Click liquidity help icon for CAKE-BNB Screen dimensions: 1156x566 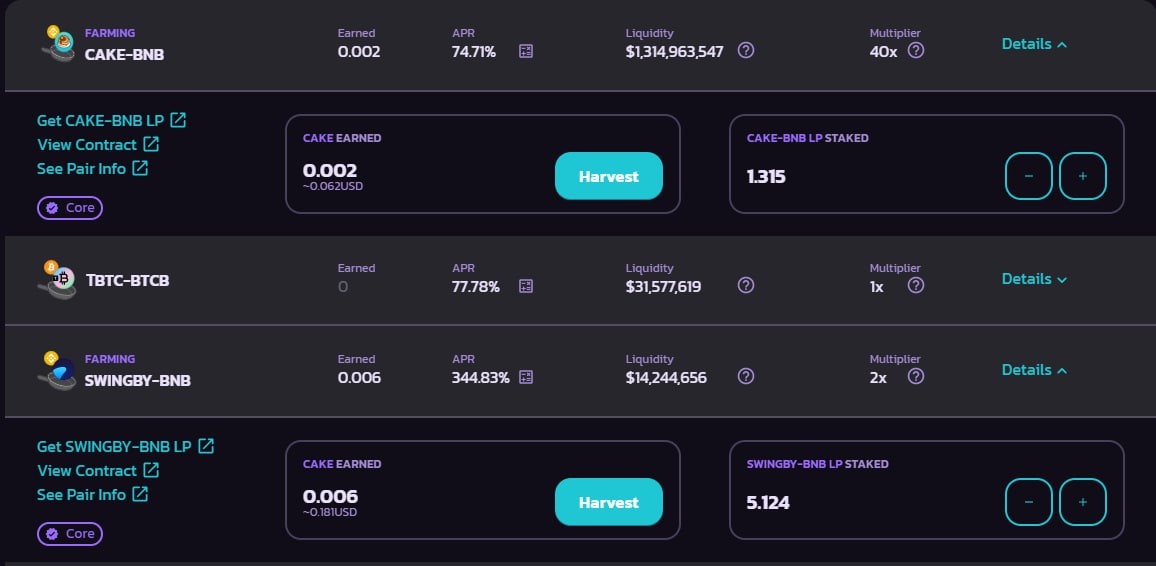click(746, 50)
